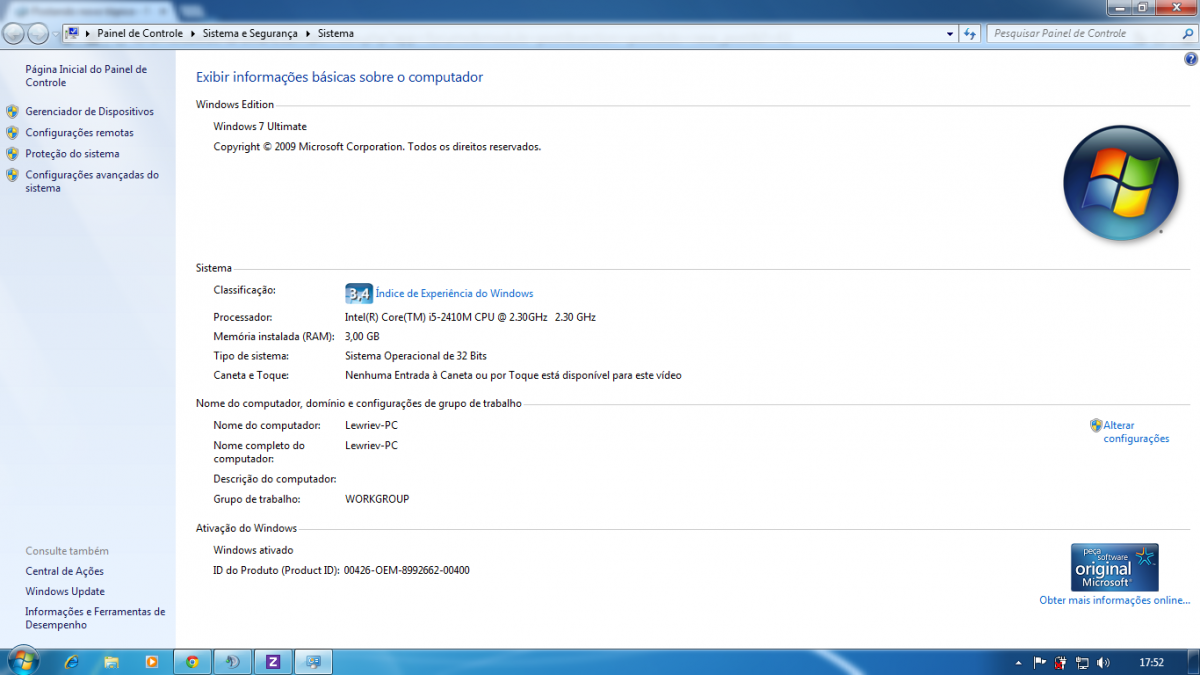
Task: Open the gray speaker-like taskbar app
Action: [232, 662]
